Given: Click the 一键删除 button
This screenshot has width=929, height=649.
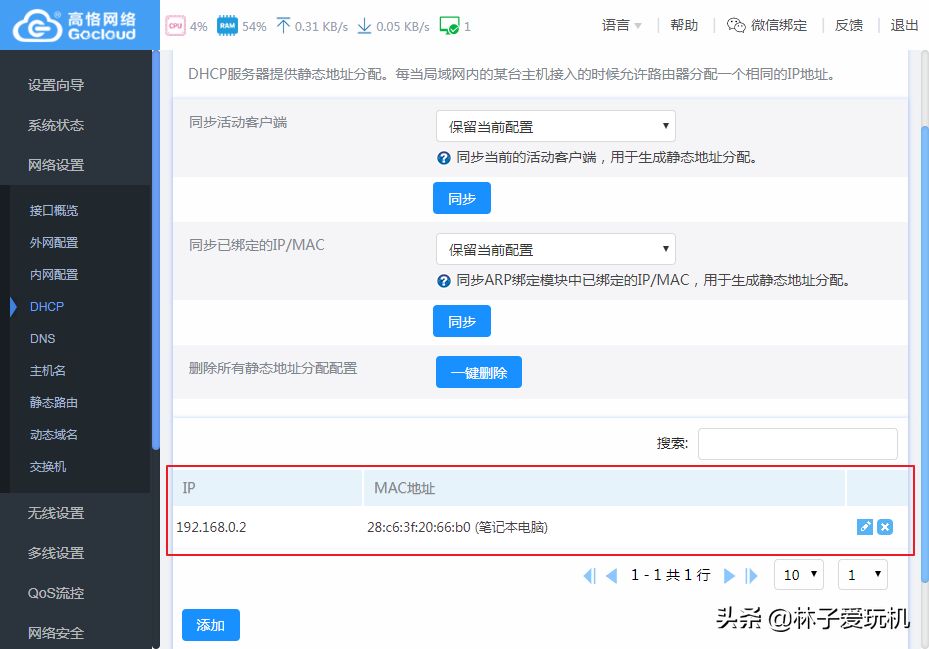Looking at the screenshot, I should point(479,372).
